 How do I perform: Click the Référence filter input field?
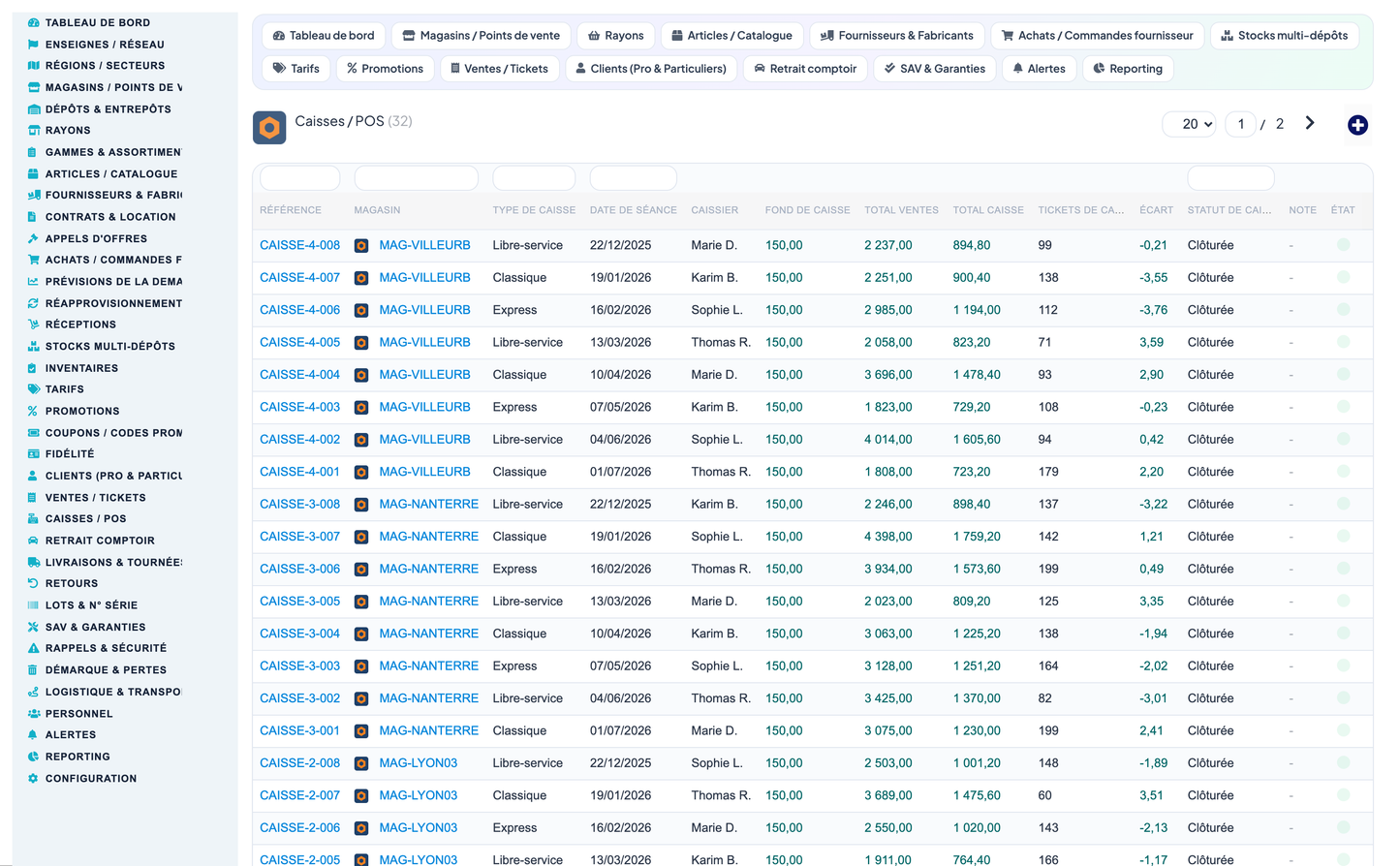(300, 178)
